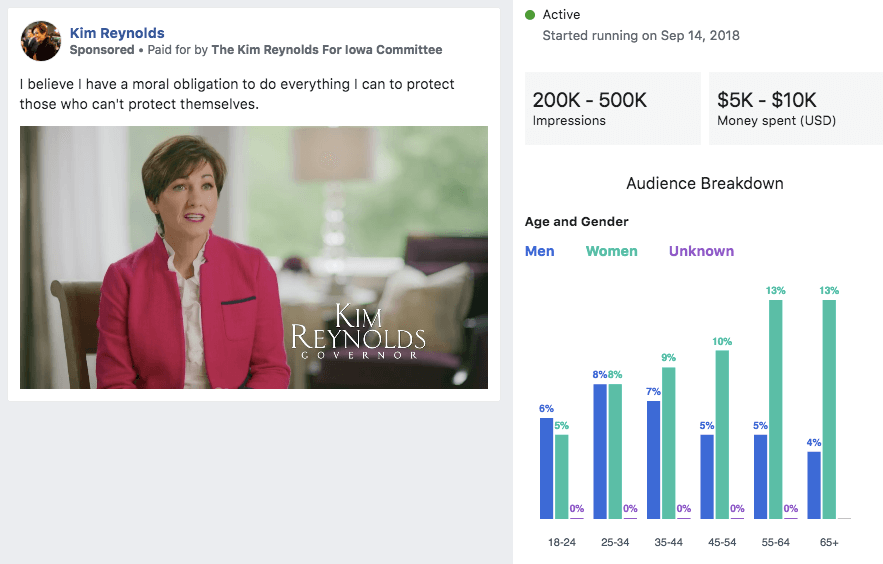Click the blue Men bar for 65+
The image size is (883, 564).
coord(814,485)
